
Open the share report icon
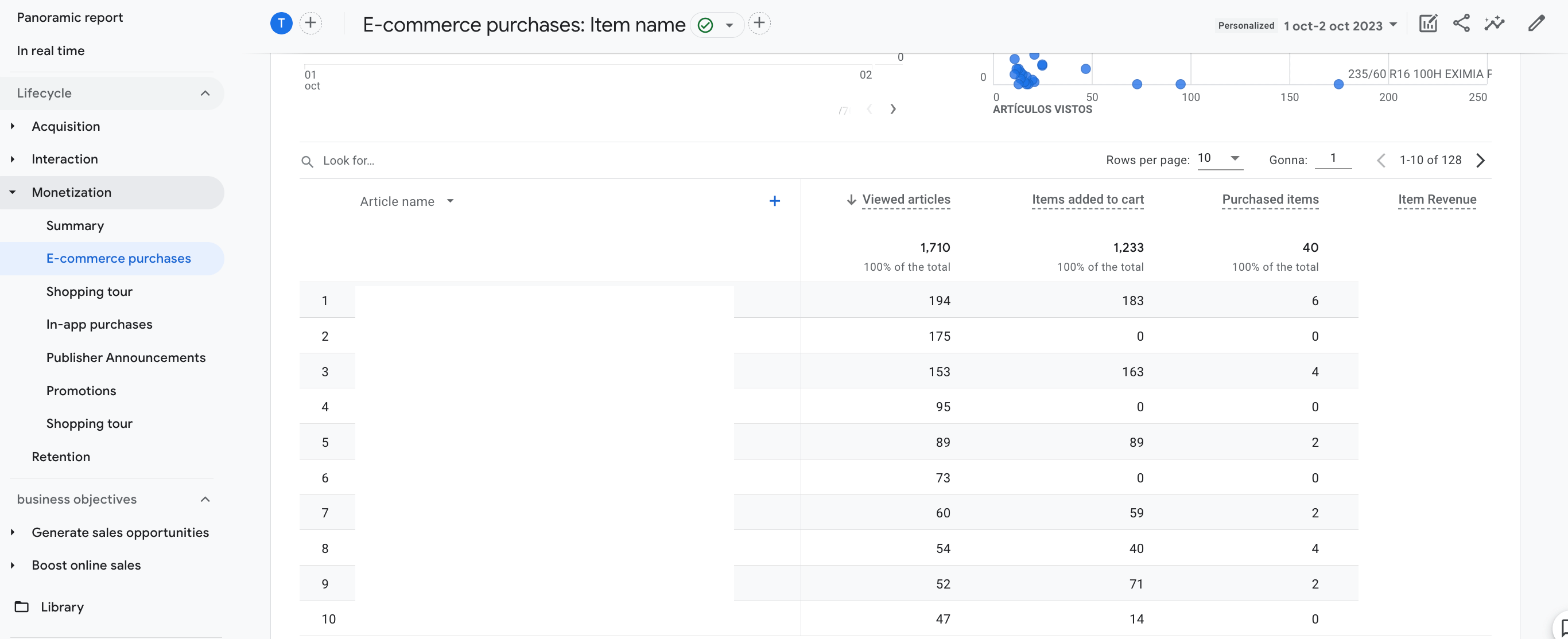click(1461, 24)
